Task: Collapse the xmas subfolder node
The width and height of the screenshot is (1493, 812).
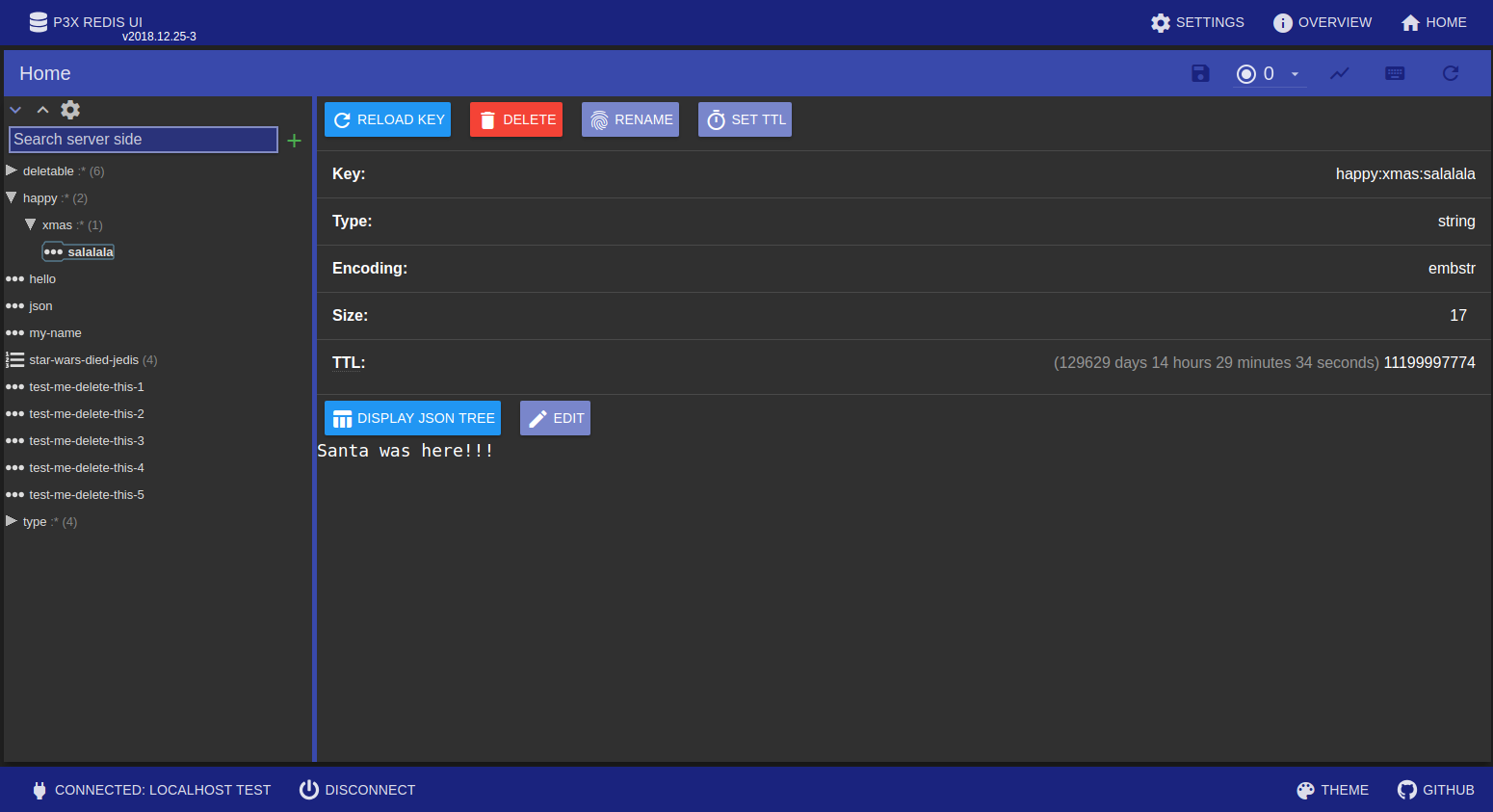Action: point(31,224)
